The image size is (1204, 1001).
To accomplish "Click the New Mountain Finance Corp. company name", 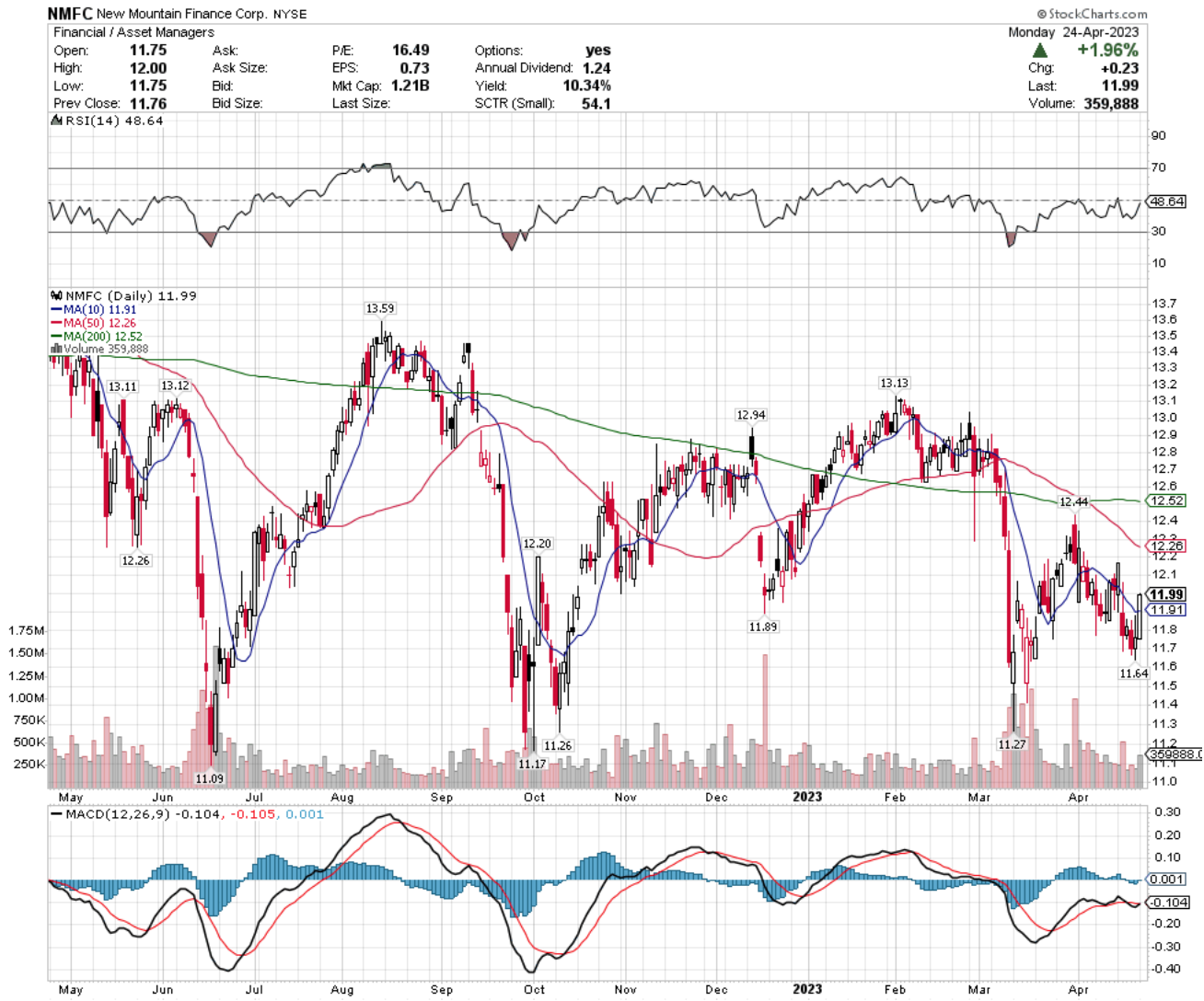I will pos(182,14).
